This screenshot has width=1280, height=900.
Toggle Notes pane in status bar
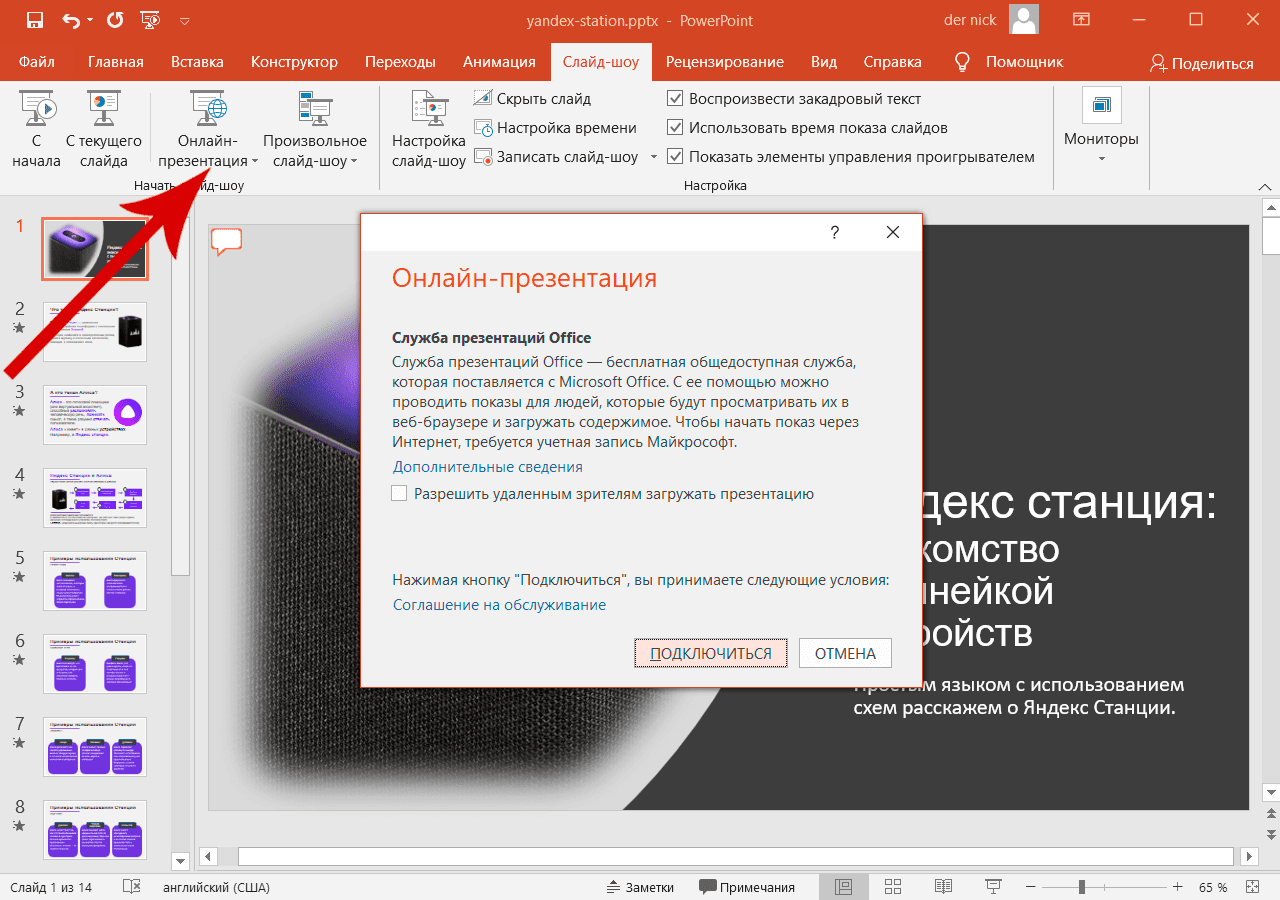click(641, 887)
